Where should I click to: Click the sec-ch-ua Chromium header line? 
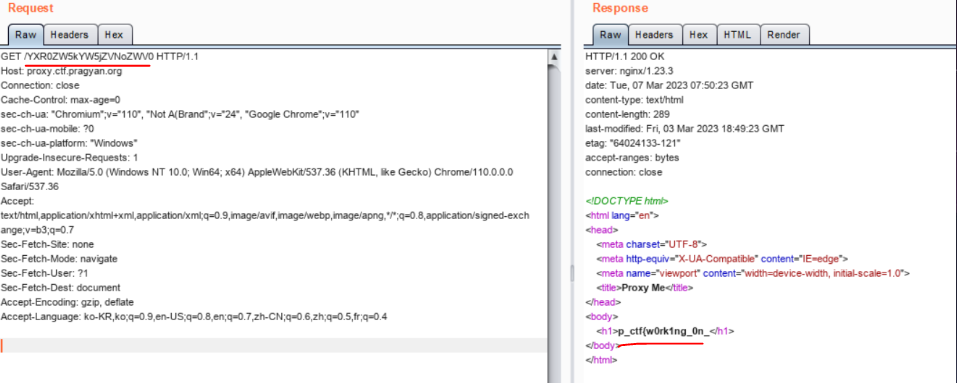pos(180,114)
